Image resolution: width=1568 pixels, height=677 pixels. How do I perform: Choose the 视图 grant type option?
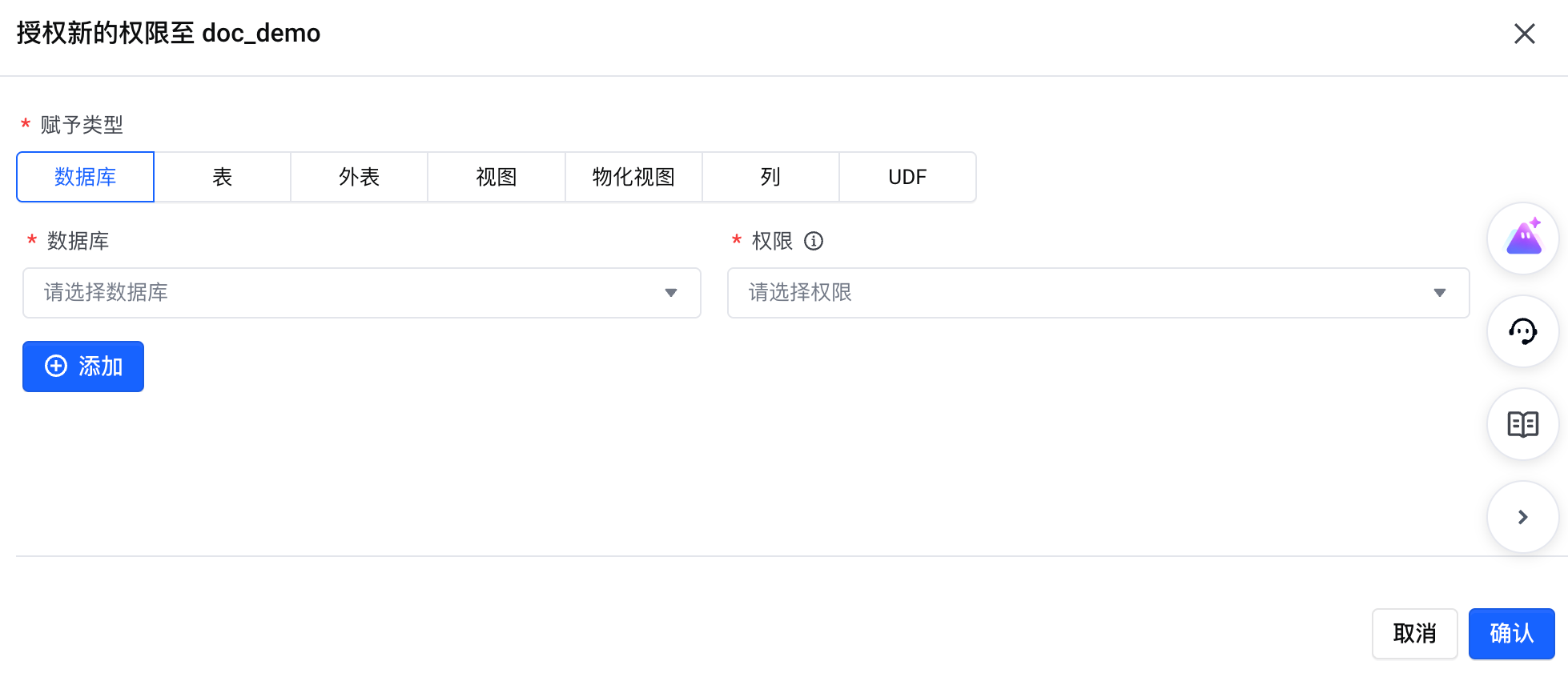coord(497,177)
